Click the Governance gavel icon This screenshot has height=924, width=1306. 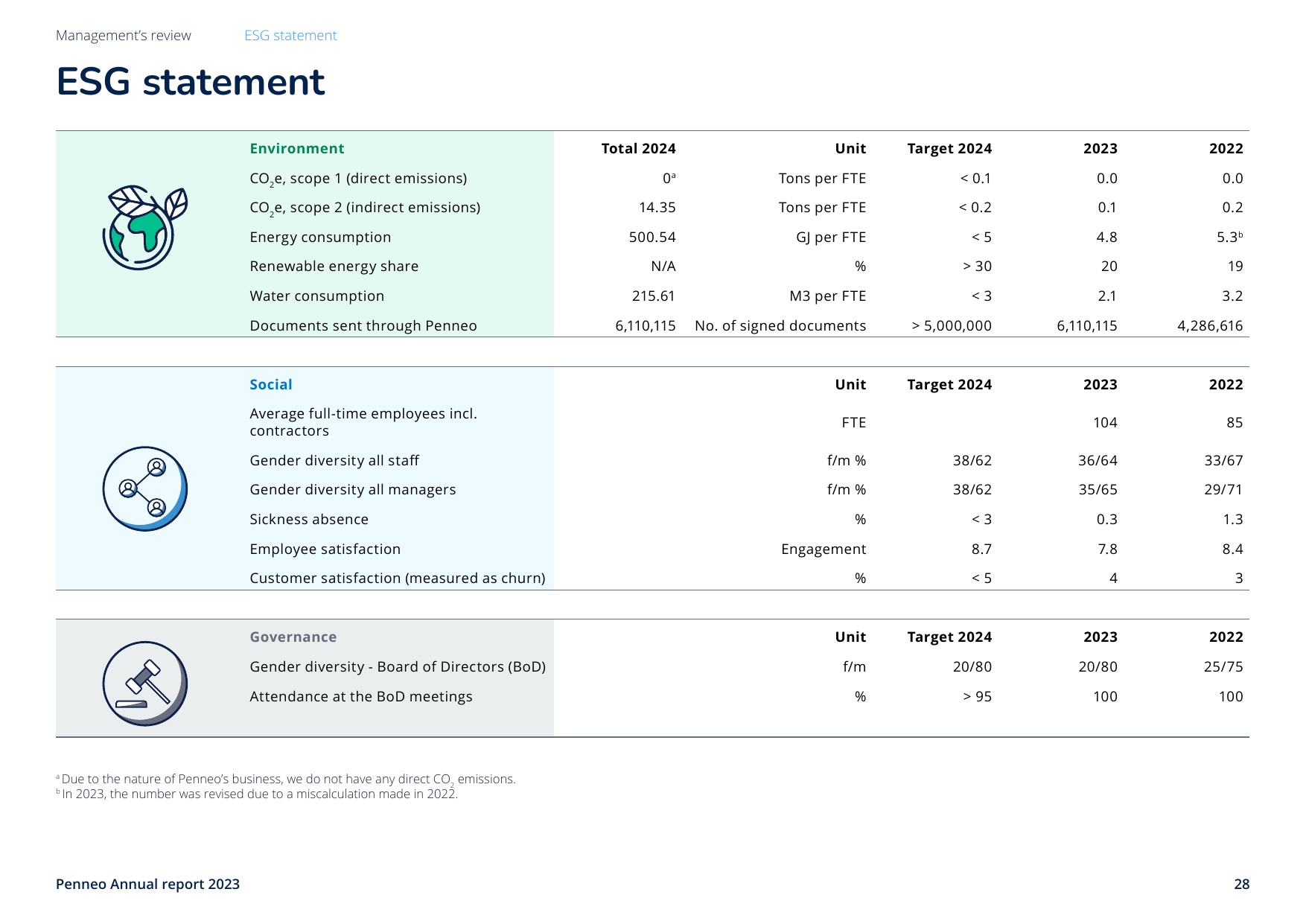pyautogui.click(x=144, y=684)
